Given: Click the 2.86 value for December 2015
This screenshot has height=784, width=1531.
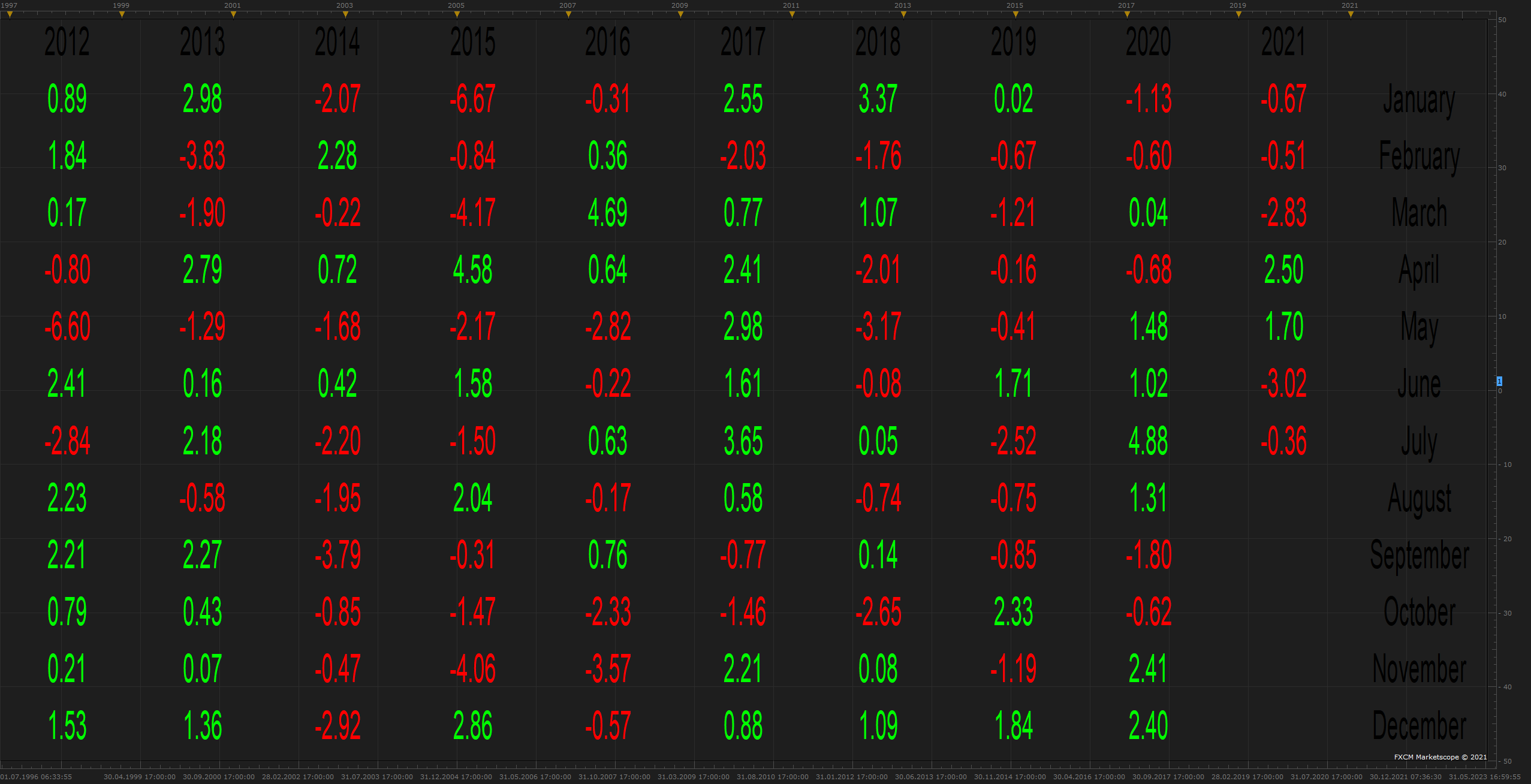Looking at the screenshot, I should (x=472, y=726).
